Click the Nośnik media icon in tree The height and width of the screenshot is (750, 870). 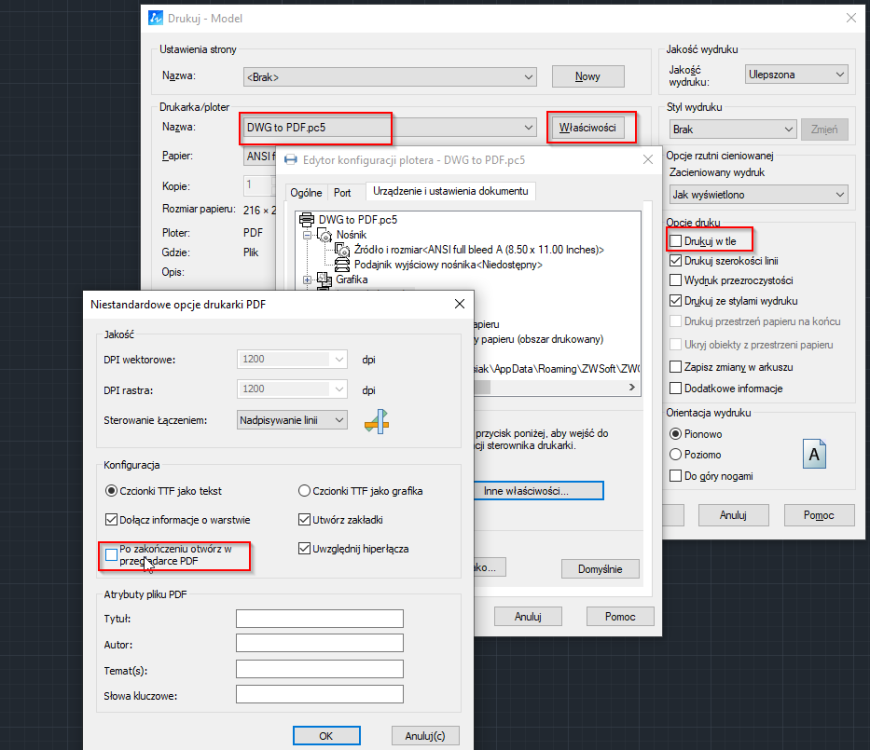click(325, 235)
